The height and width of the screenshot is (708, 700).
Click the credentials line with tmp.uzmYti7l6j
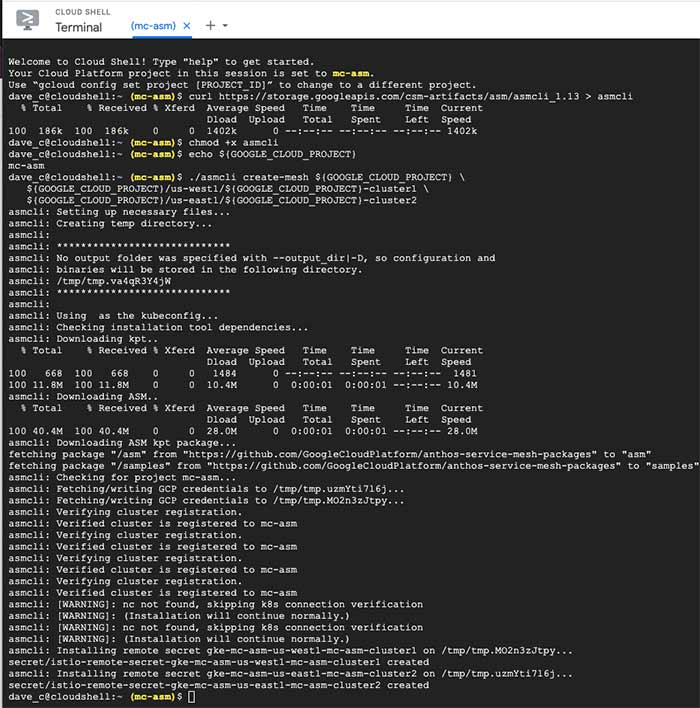tap(206, 489)
